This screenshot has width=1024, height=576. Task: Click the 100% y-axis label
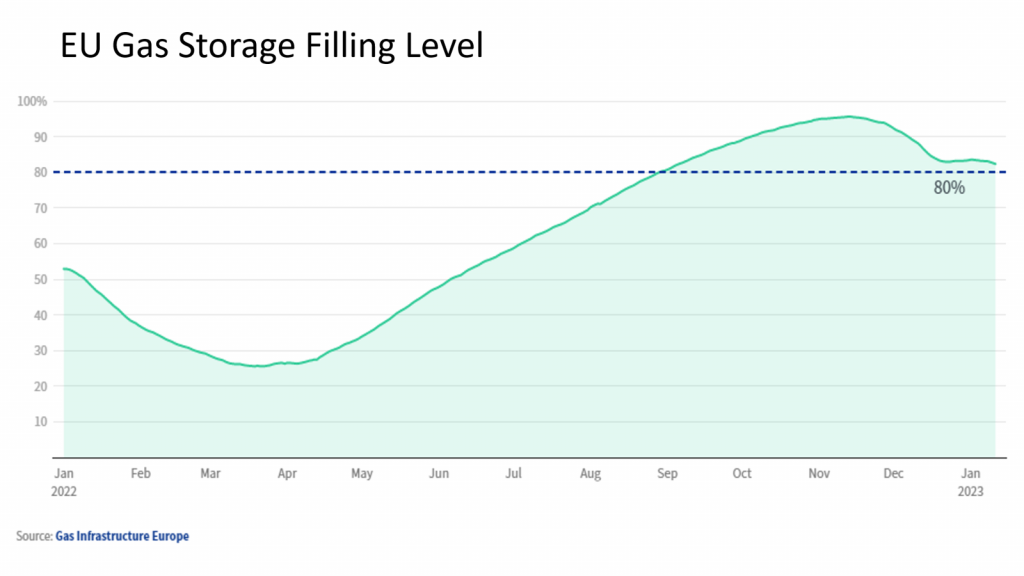click(x=33, y=101)
